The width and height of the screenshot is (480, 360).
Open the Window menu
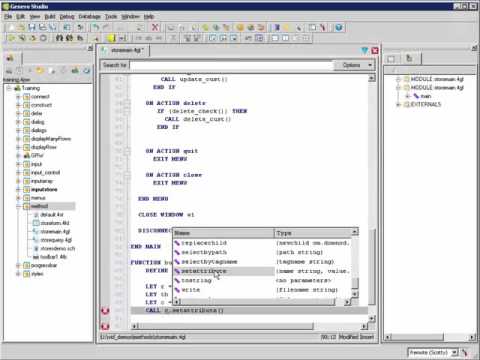(130, 16)
